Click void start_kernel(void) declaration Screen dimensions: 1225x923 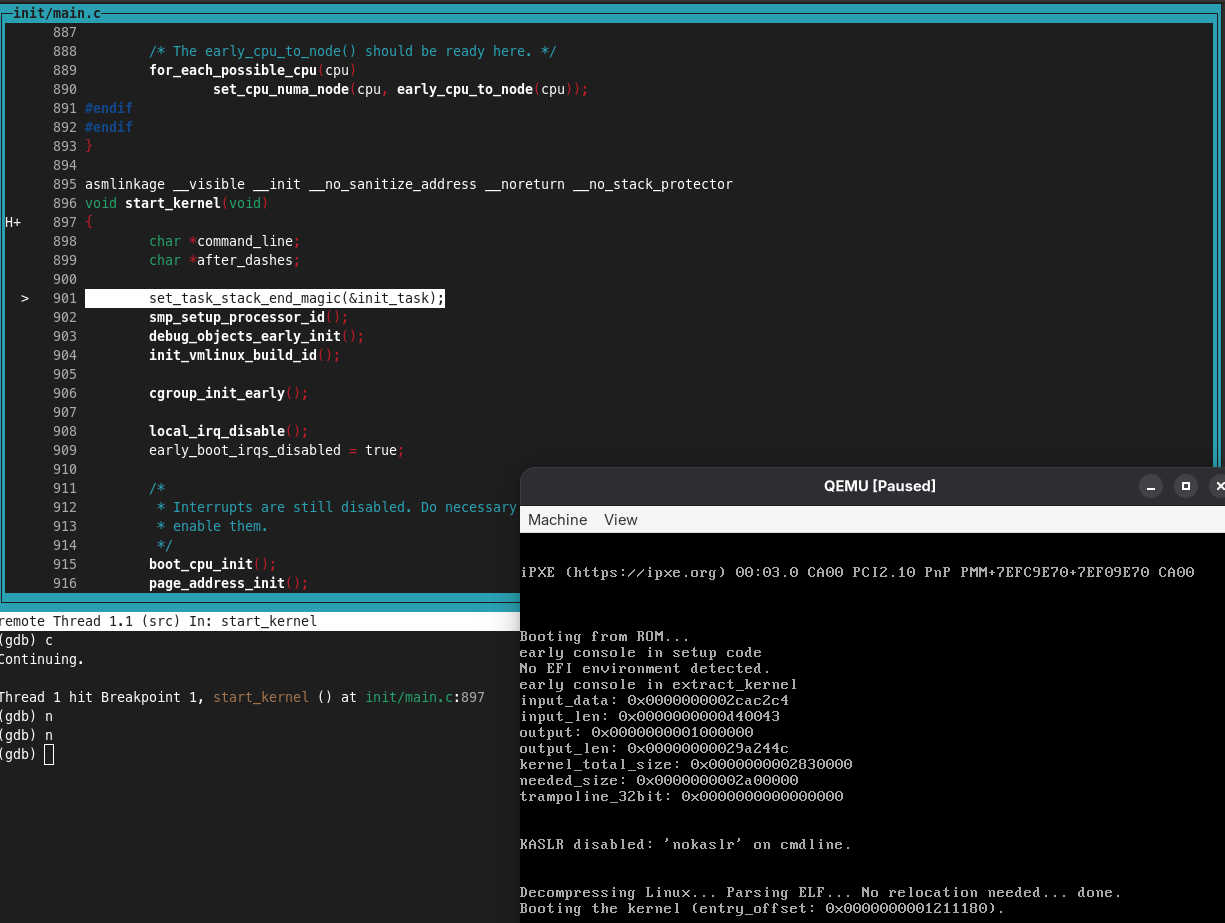[x=177, y=203]
